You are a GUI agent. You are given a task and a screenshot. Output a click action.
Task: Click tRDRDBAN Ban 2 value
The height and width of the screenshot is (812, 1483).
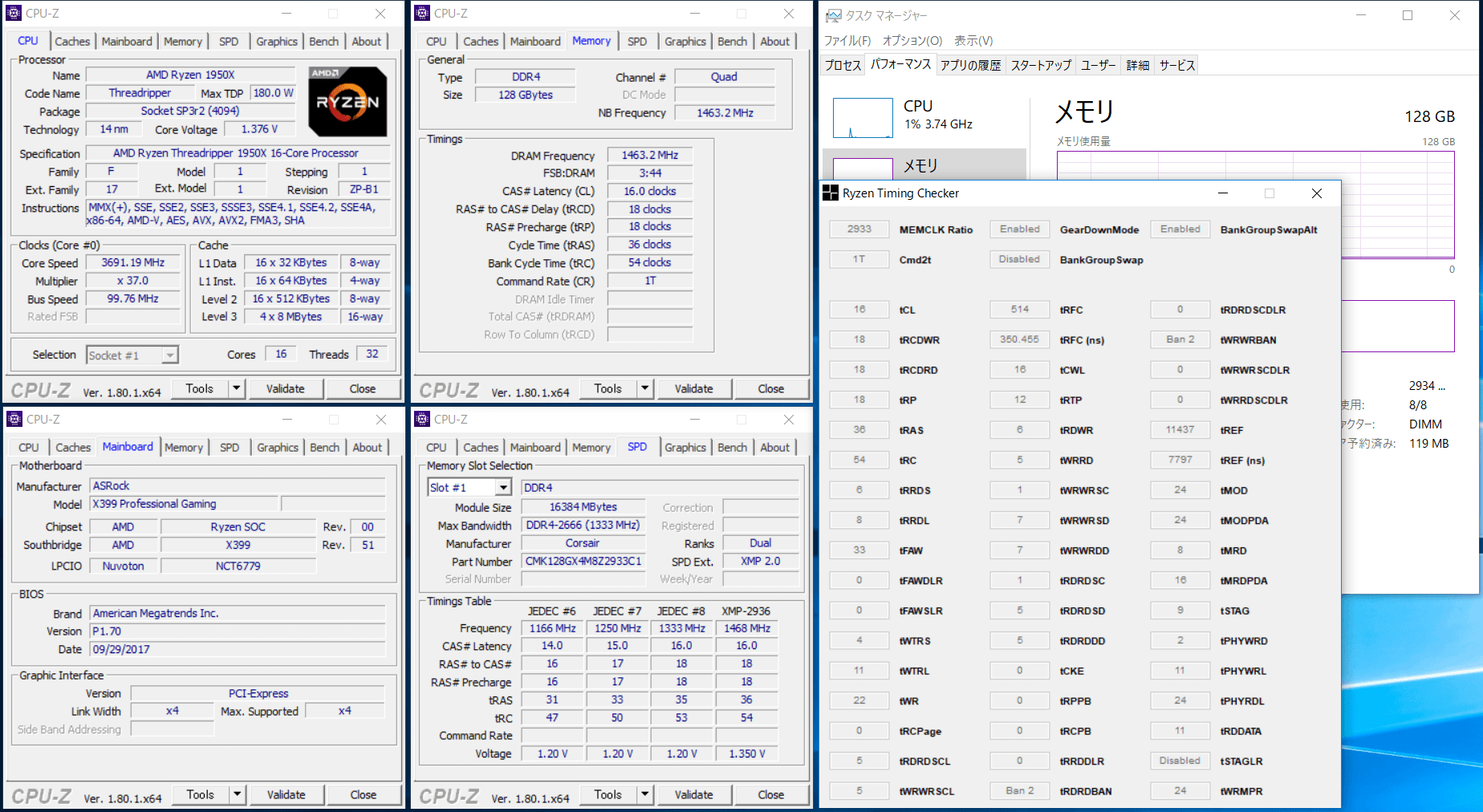pyautogui.click(x=1020, y=790)
